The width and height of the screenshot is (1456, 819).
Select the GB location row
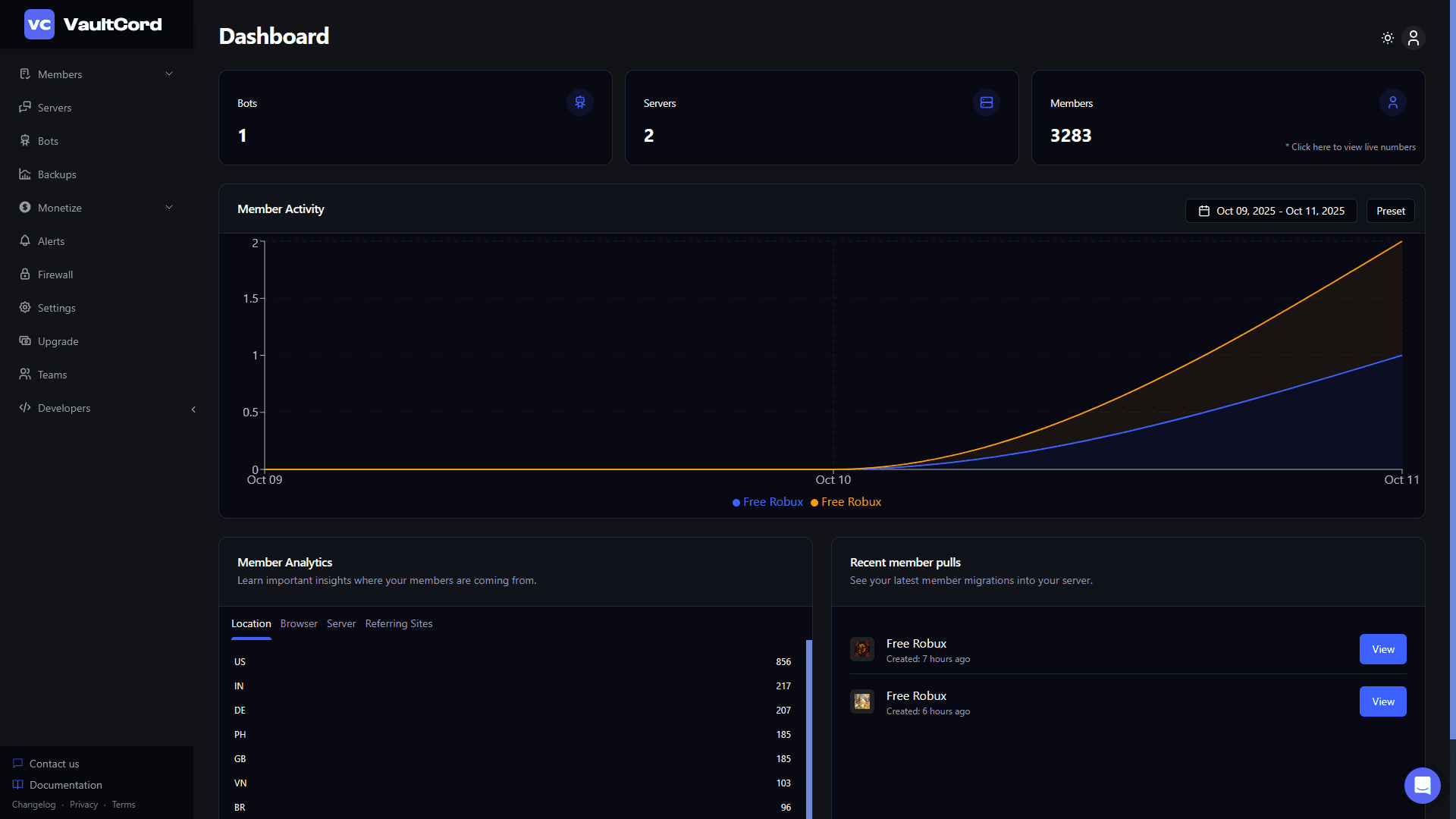click(x=513, y=759)
